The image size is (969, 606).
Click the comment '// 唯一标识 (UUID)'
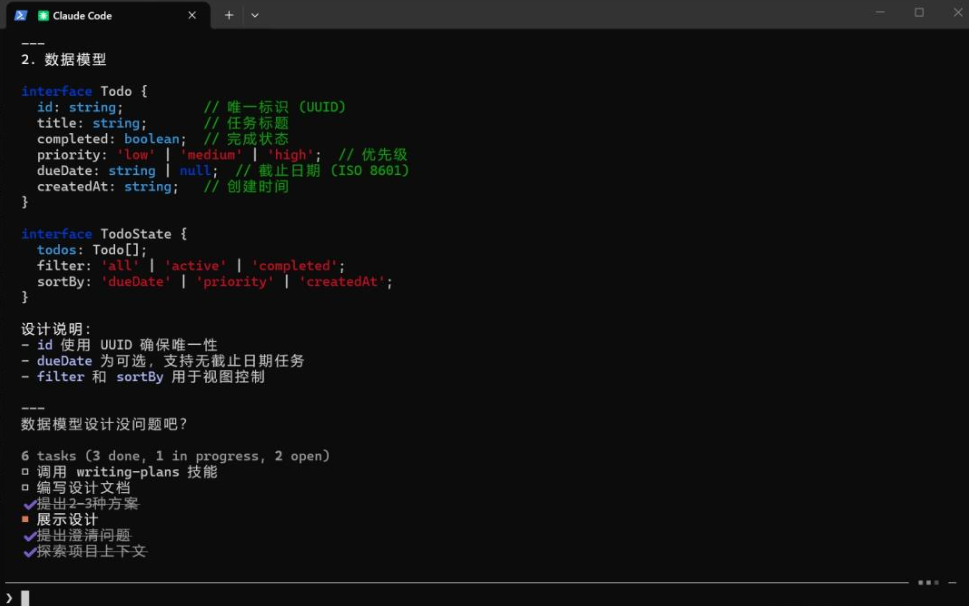[x=274, y=107]
